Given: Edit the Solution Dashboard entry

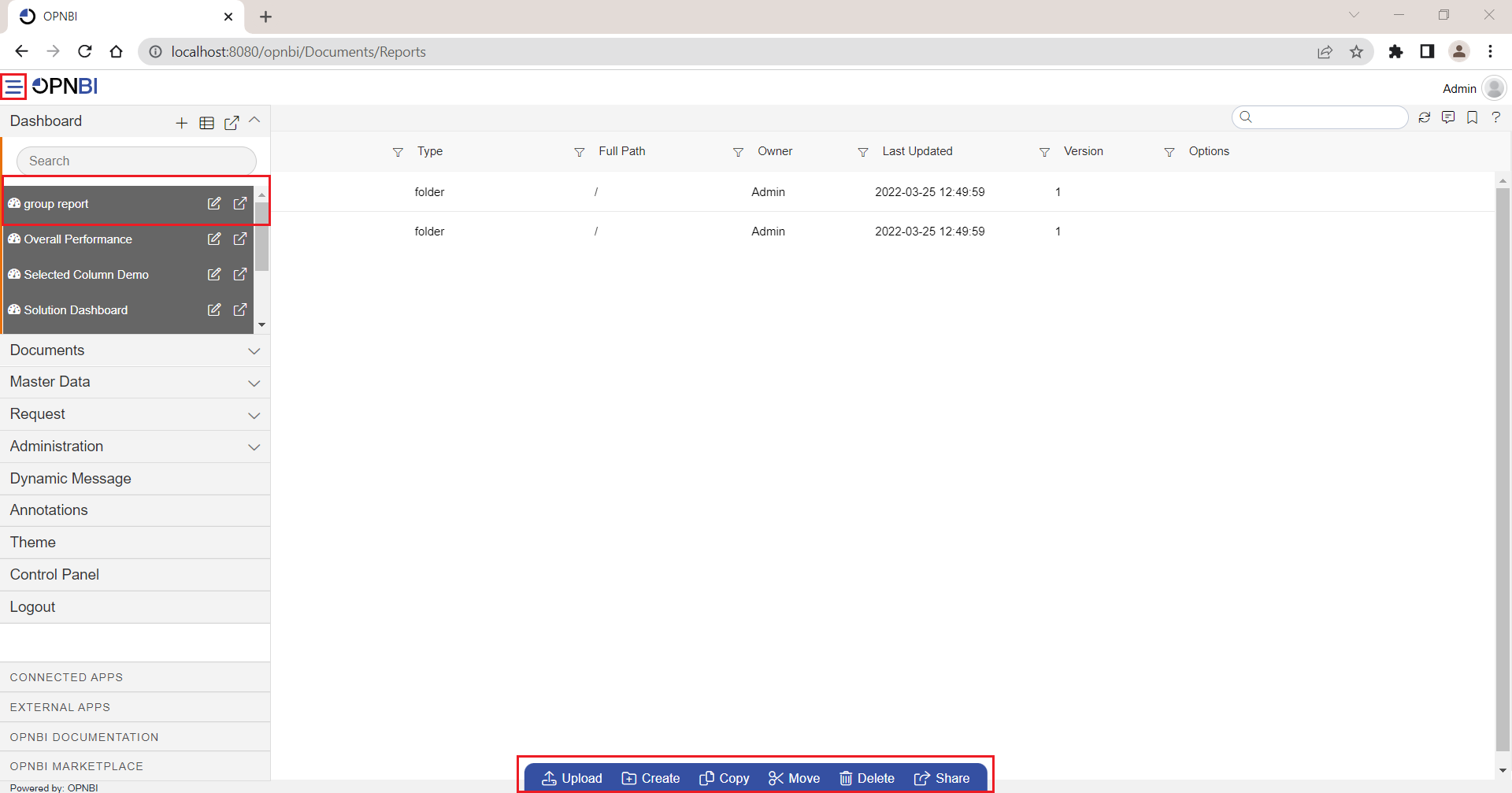Looking at the screenshot, I should (214, 309).
